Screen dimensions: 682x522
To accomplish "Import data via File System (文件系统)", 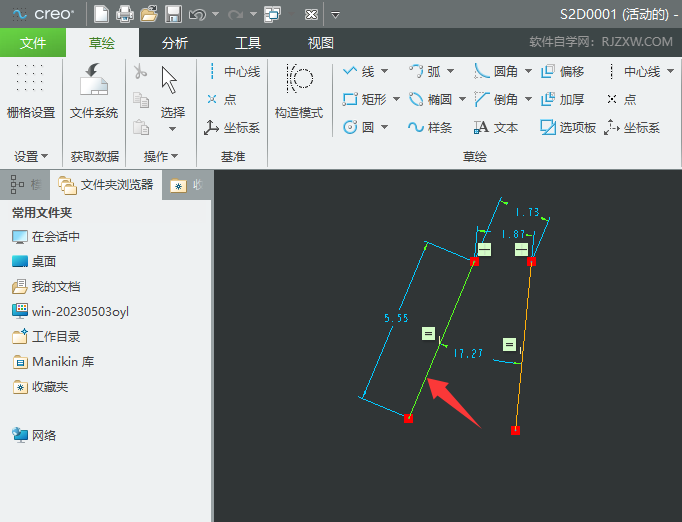I will pyautogui.click(x=94, y=91).
